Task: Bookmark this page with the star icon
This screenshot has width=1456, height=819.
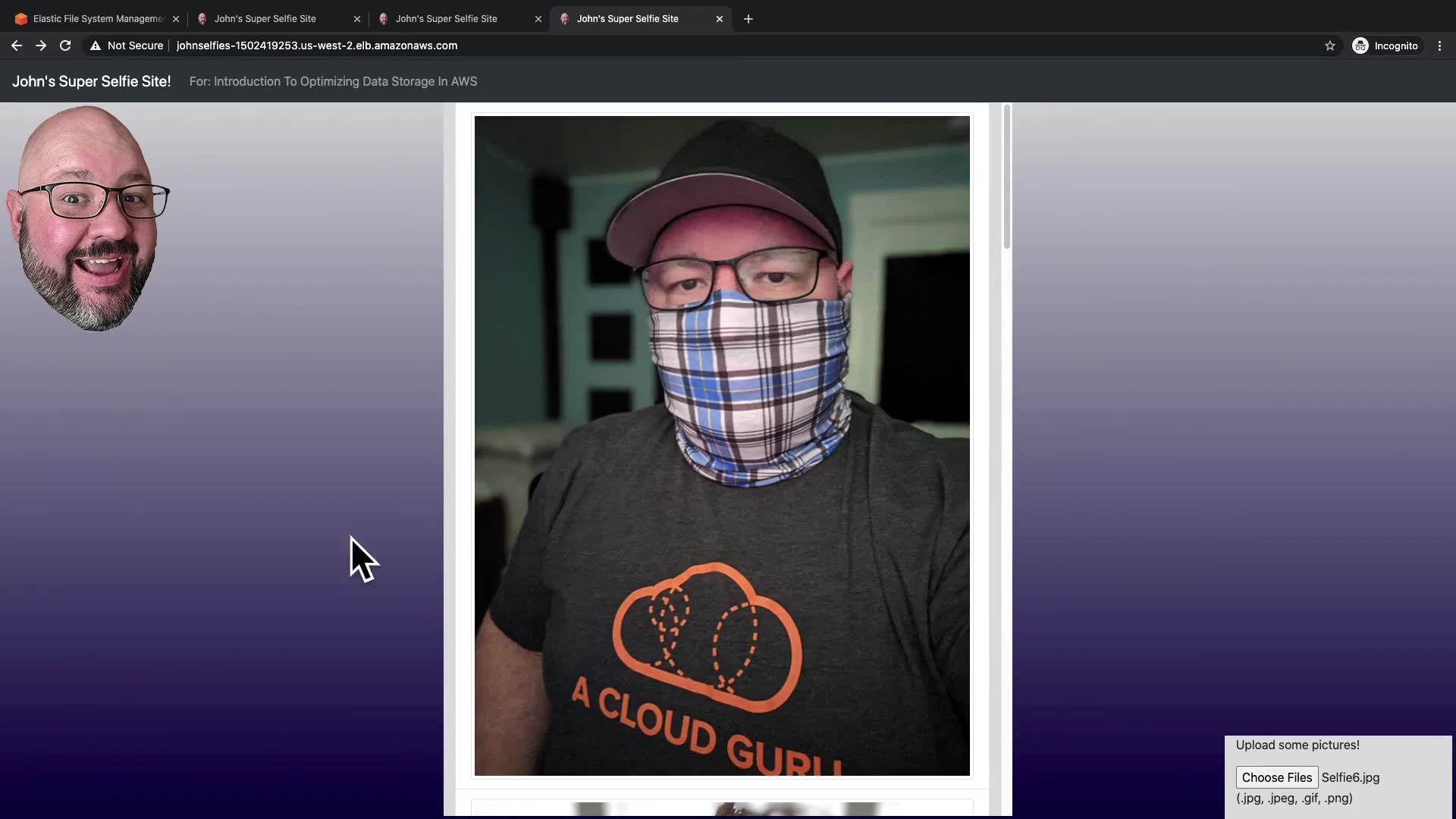Action: tap(1329, 45)
